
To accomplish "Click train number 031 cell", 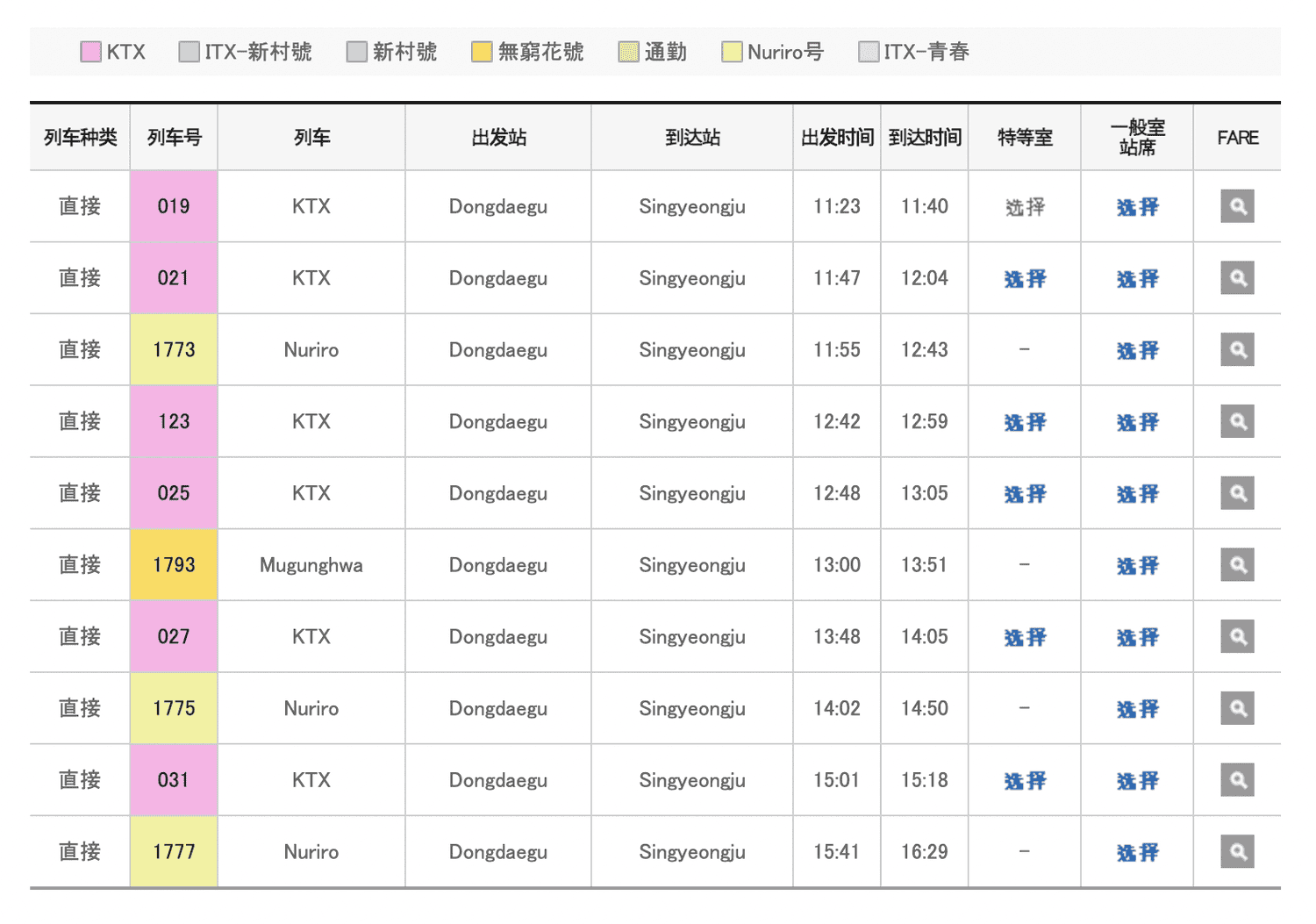I will (174, 780).
